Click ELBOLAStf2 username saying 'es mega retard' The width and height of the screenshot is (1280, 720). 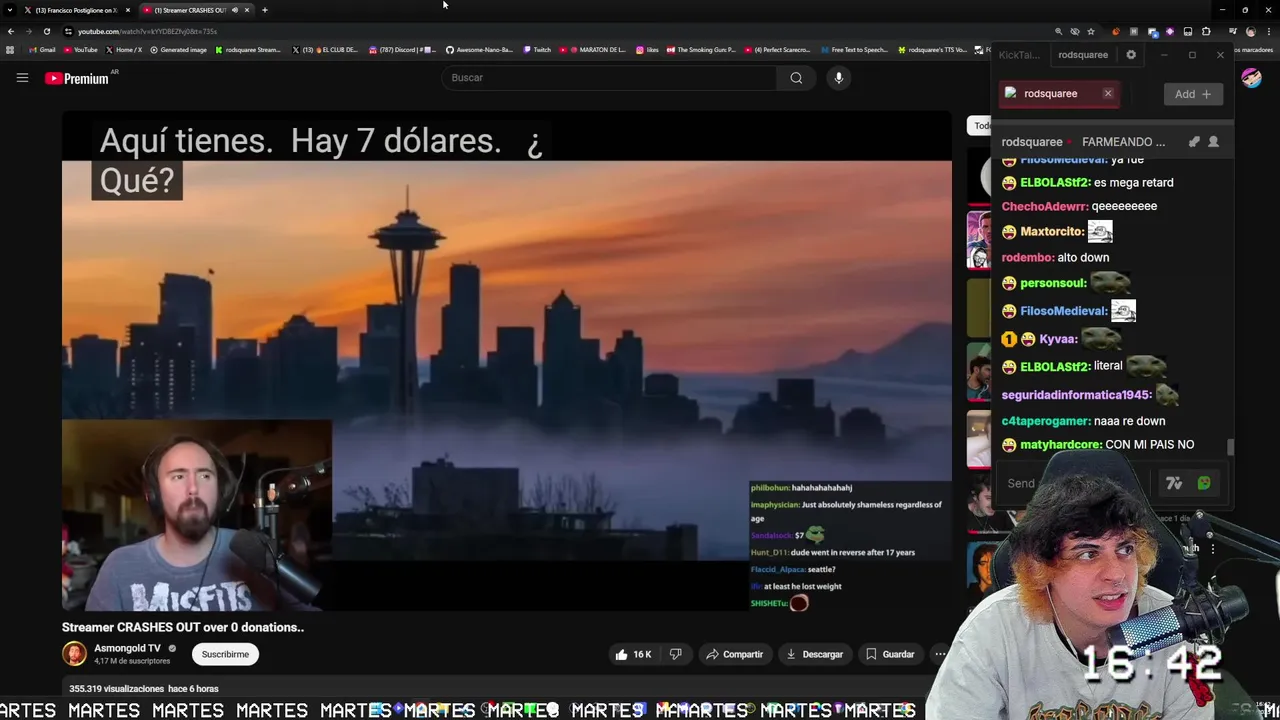click(1054, 183)
